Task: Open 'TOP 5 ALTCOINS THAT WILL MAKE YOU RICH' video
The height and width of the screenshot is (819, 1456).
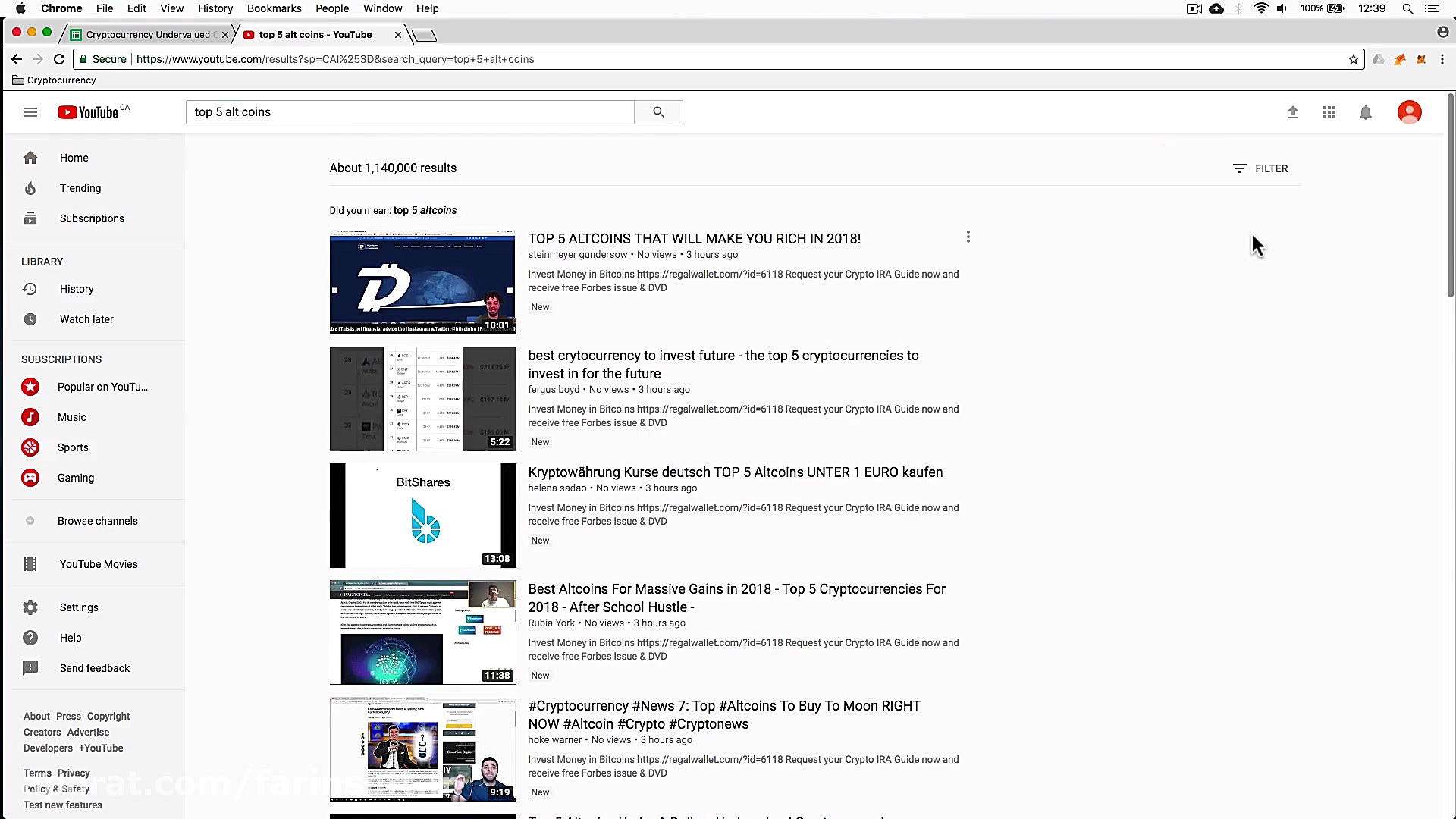Action: pyautogui.click(x=694, y=238)
